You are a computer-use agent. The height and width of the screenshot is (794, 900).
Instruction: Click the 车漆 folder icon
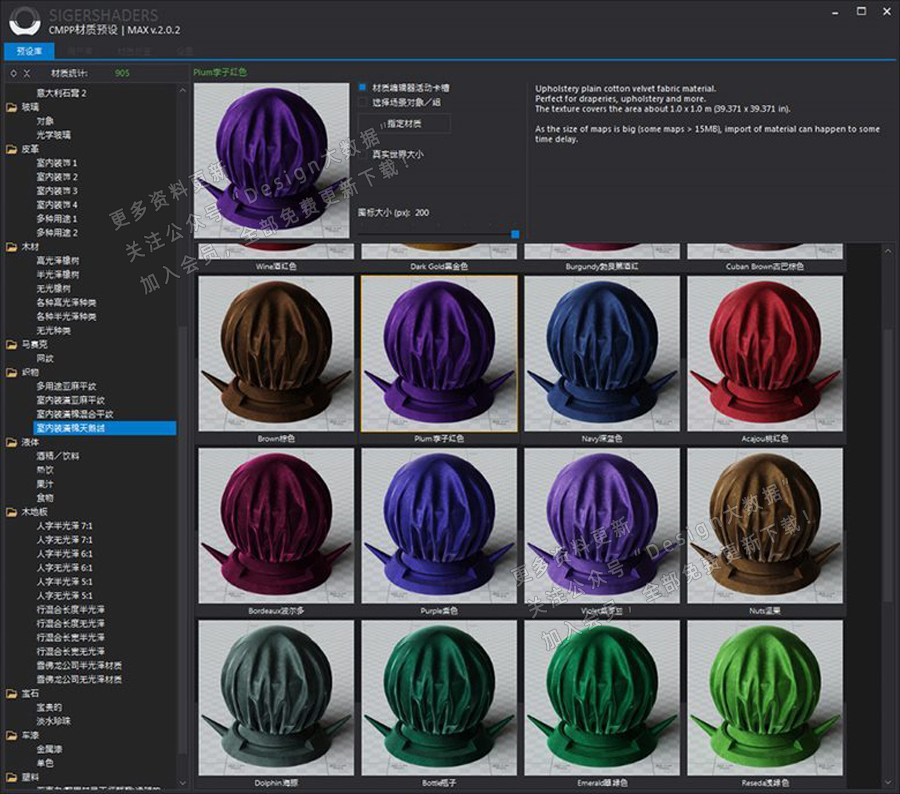click(x=12, y=735)
